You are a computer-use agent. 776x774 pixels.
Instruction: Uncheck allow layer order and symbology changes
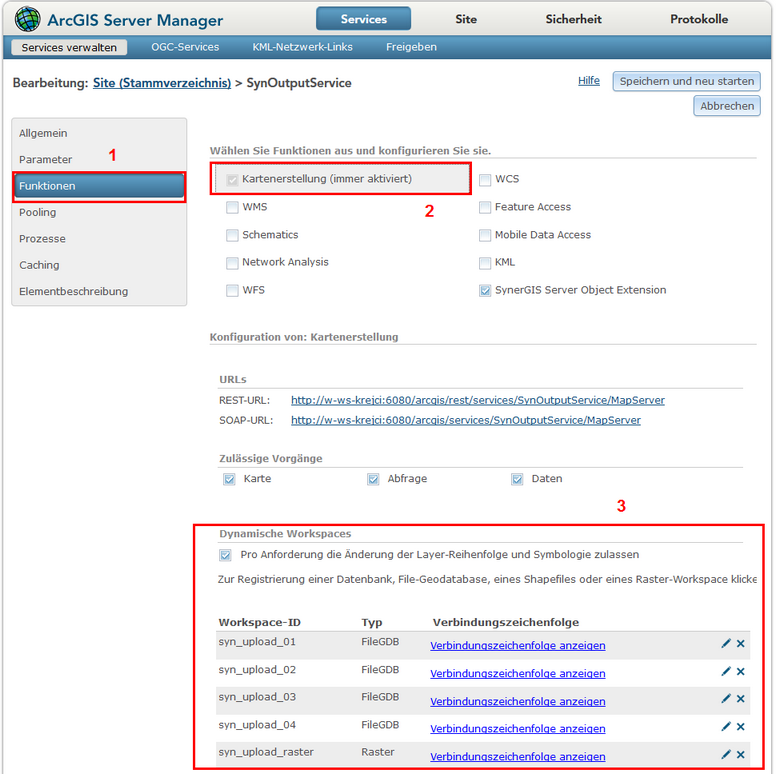(x=225, y=555)
